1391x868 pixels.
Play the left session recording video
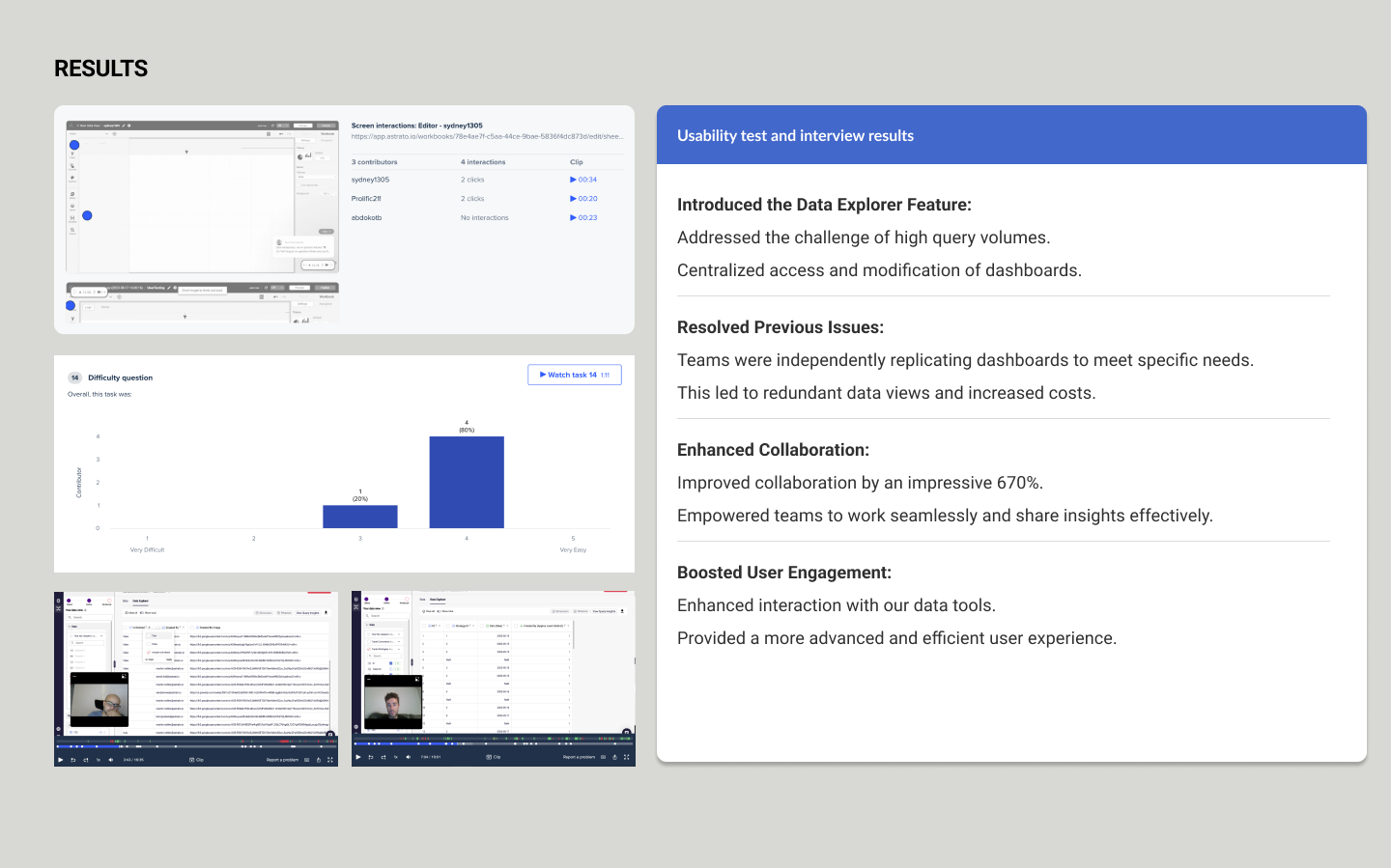click(60, 760)
